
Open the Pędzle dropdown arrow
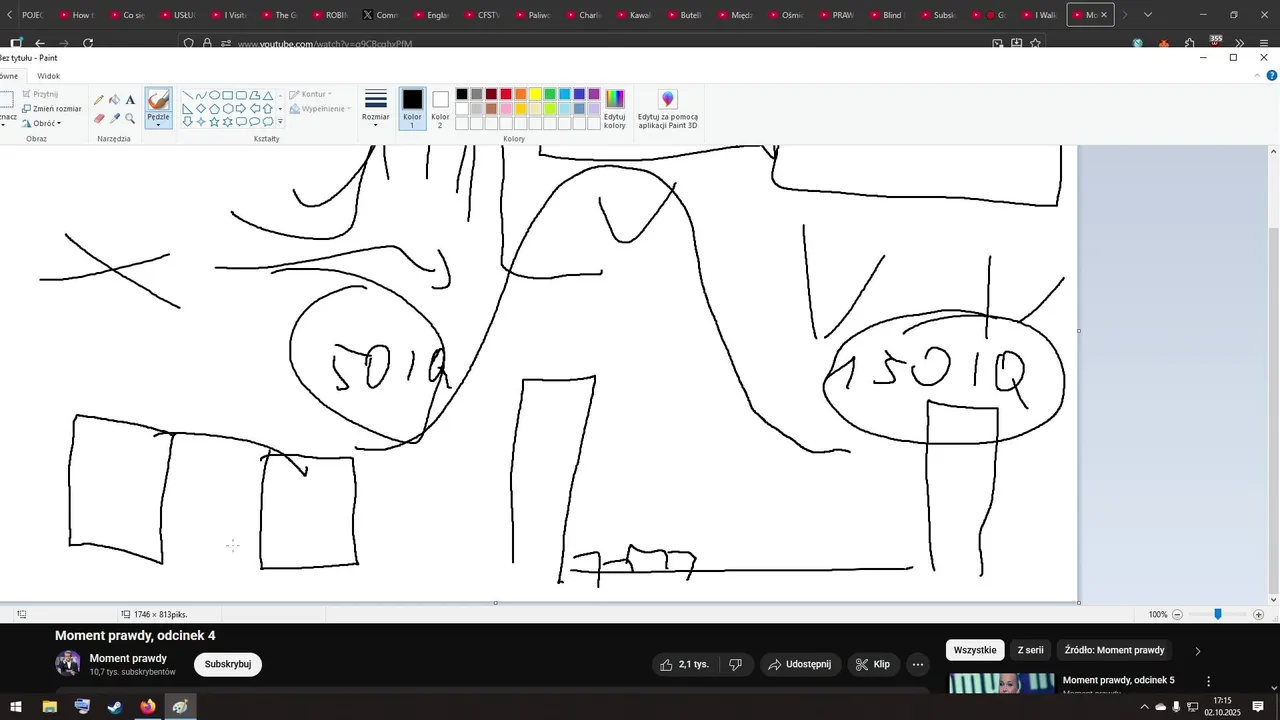(x=158, y=124)
